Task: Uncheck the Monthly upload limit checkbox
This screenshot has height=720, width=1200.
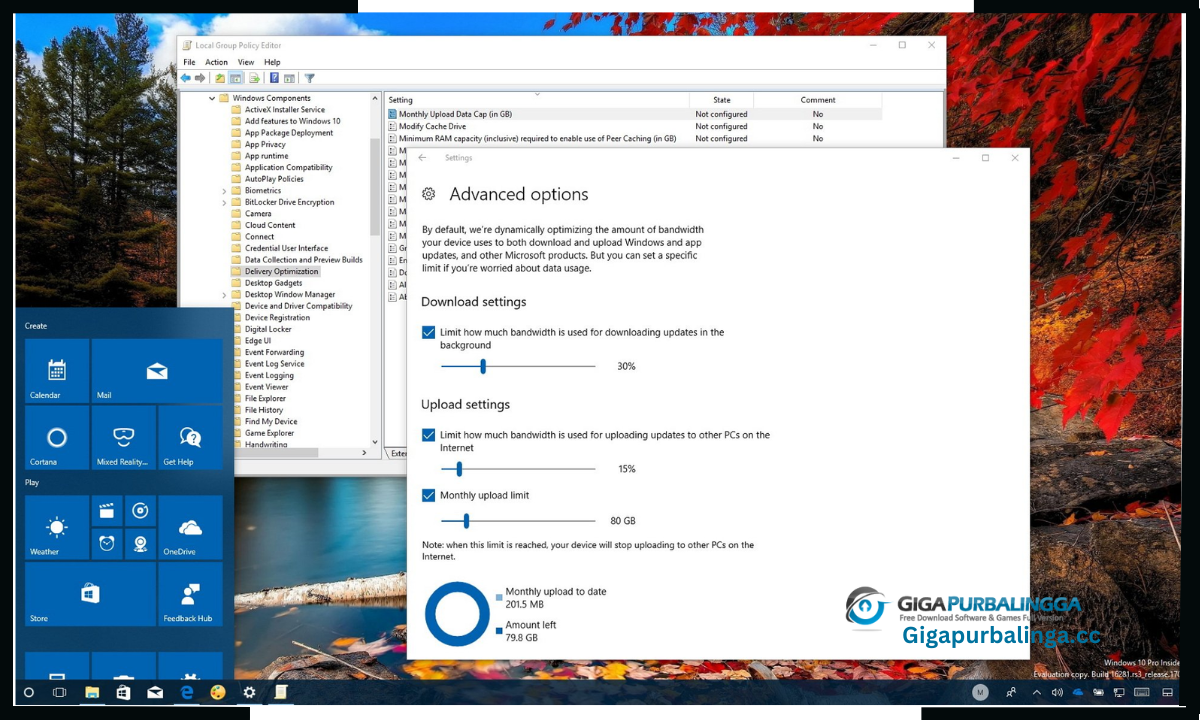Action: tap(428, 495)
